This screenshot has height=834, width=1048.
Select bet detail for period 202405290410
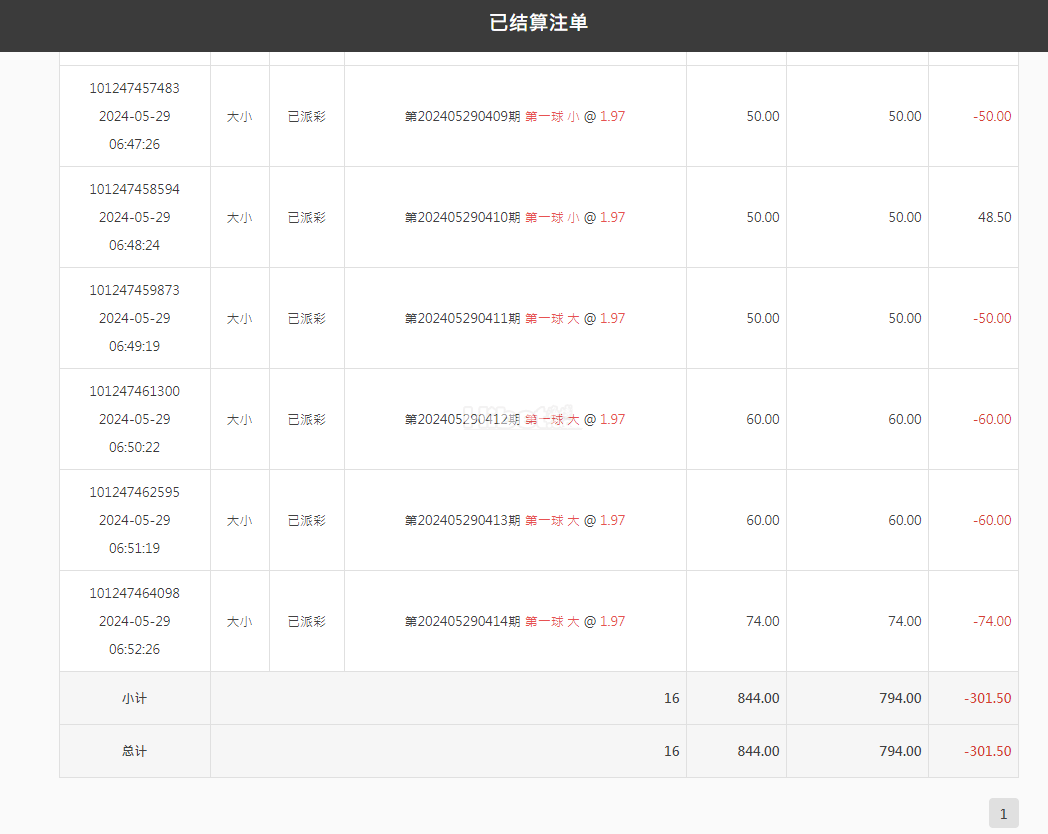(515, 217)
